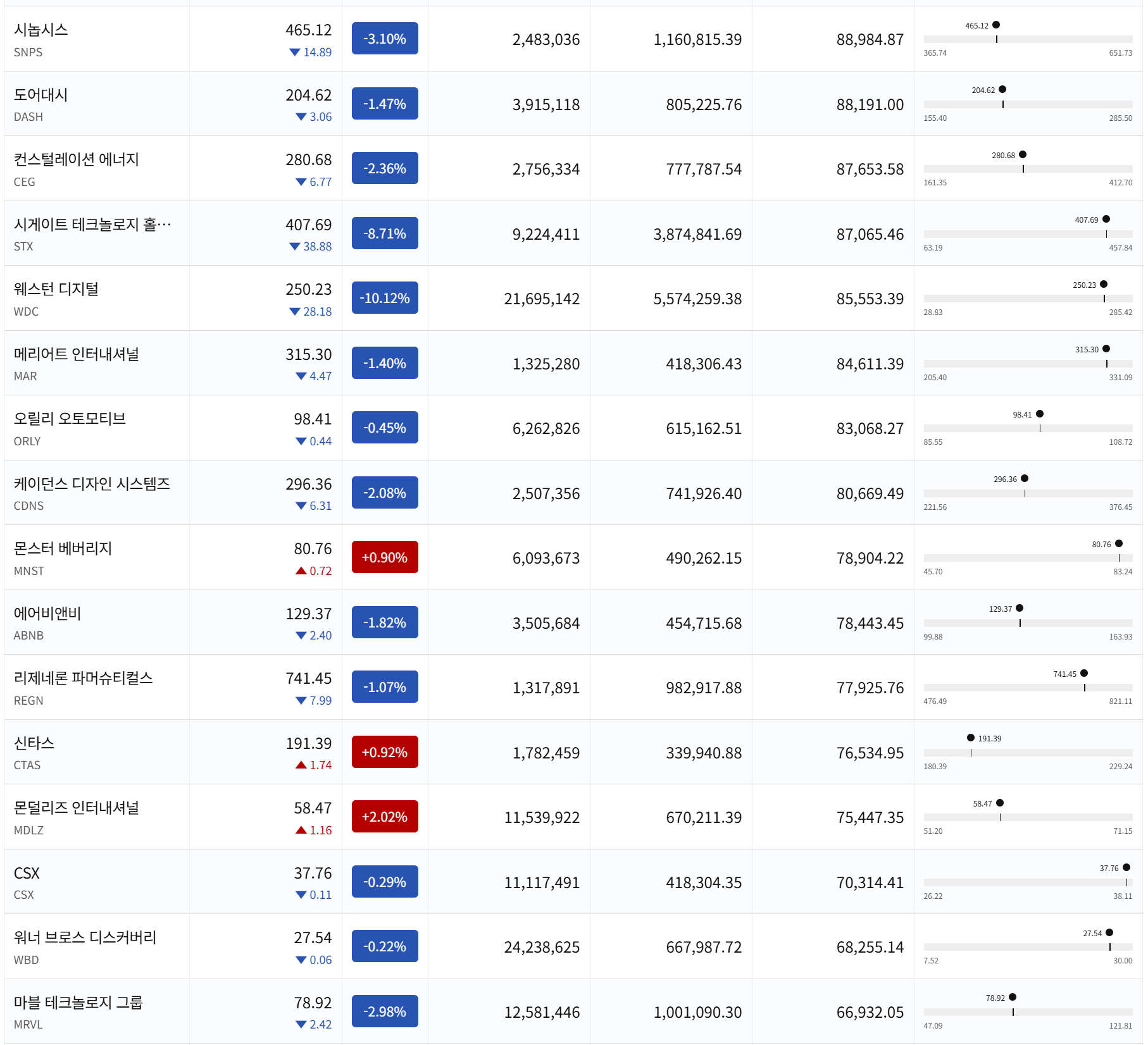Click the 52-week range bar for CTAS

[x=1028, y=753]
